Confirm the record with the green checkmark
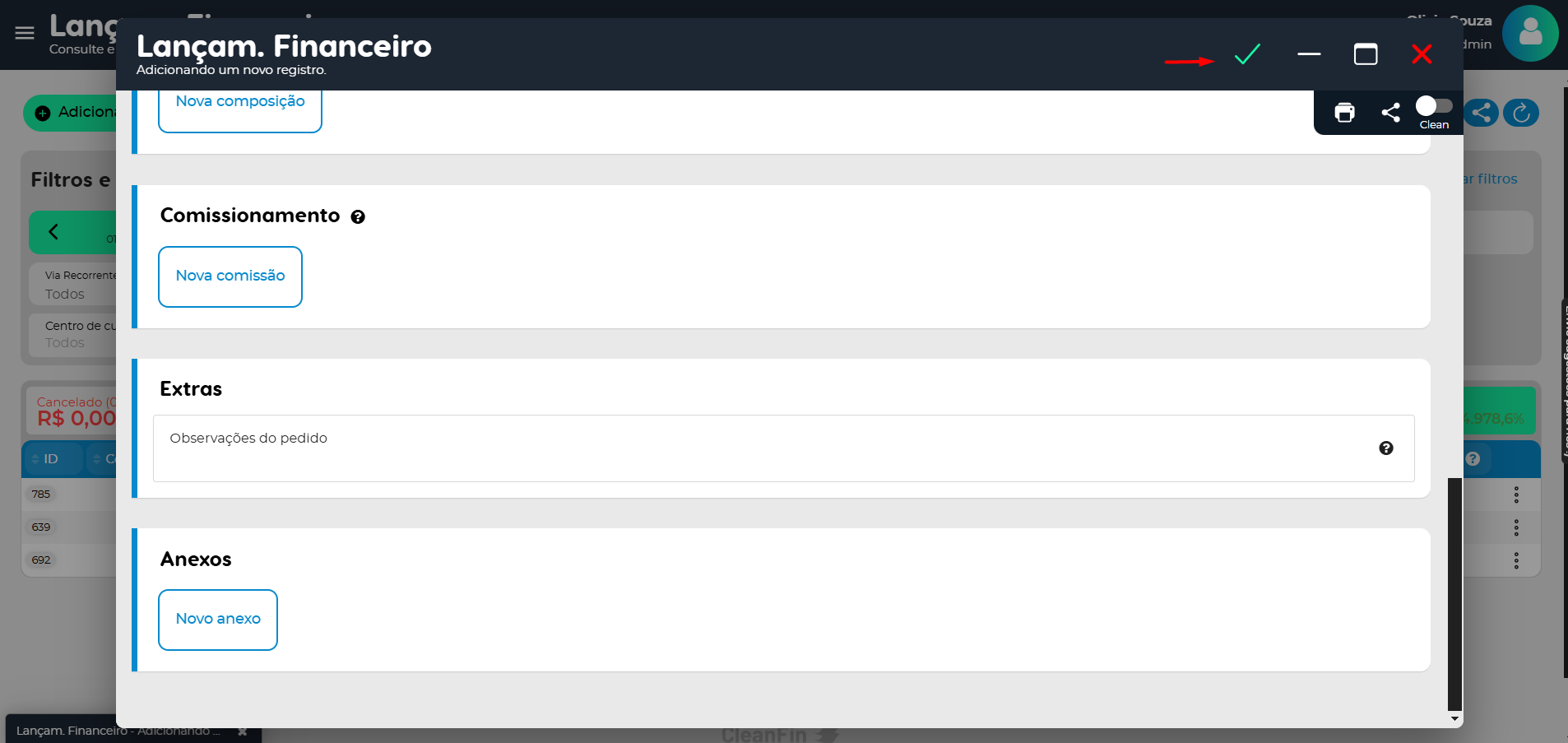 coord(1247,54)
